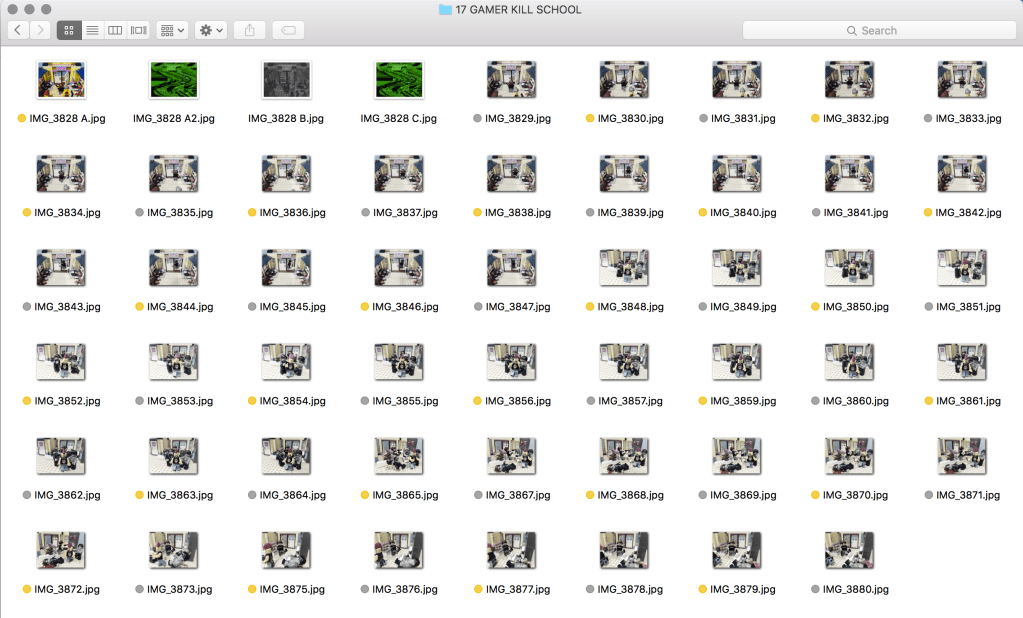Click the Share button

249,30
